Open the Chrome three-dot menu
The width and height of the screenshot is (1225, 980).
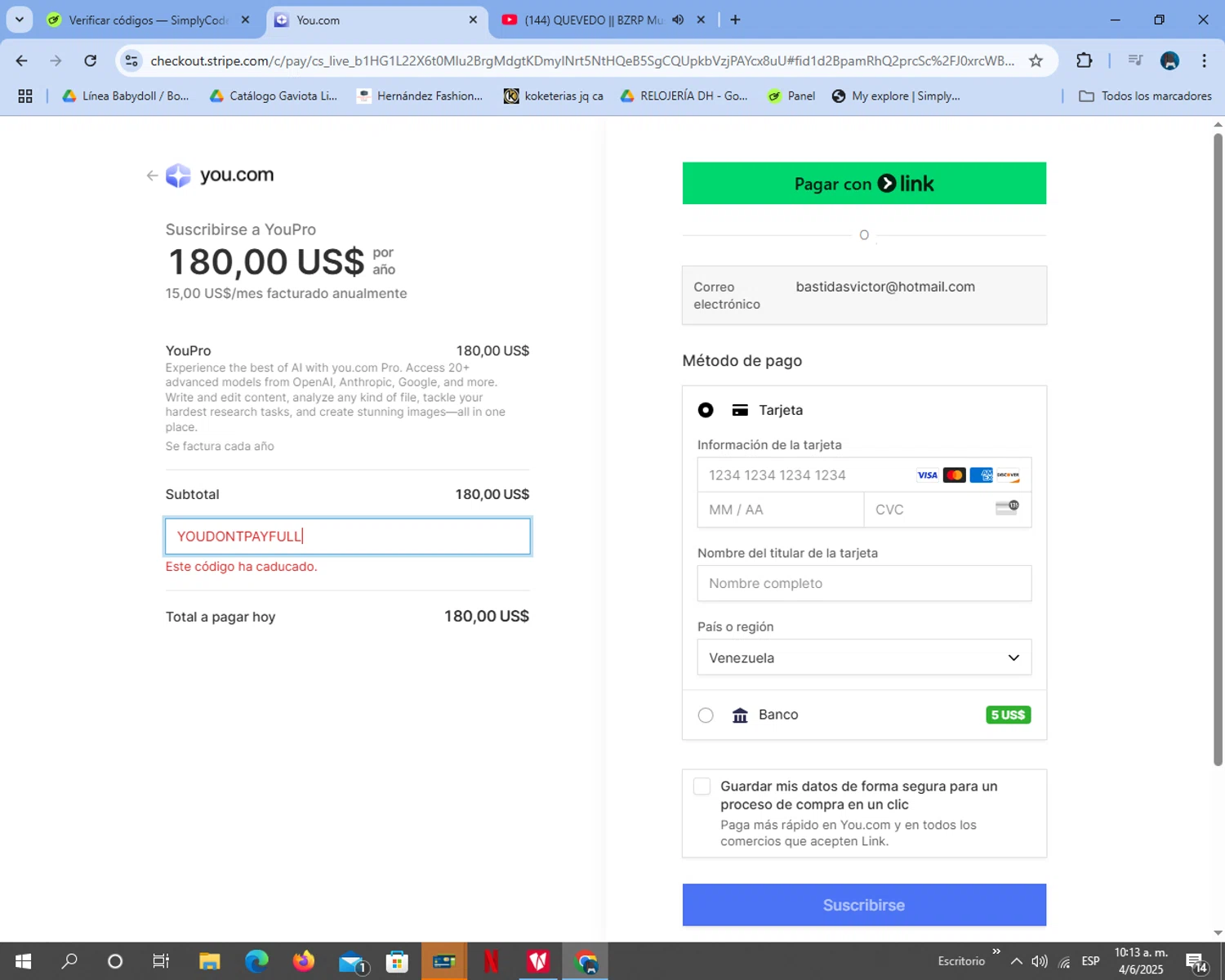pyautogui.click(x=1204, y=60)
